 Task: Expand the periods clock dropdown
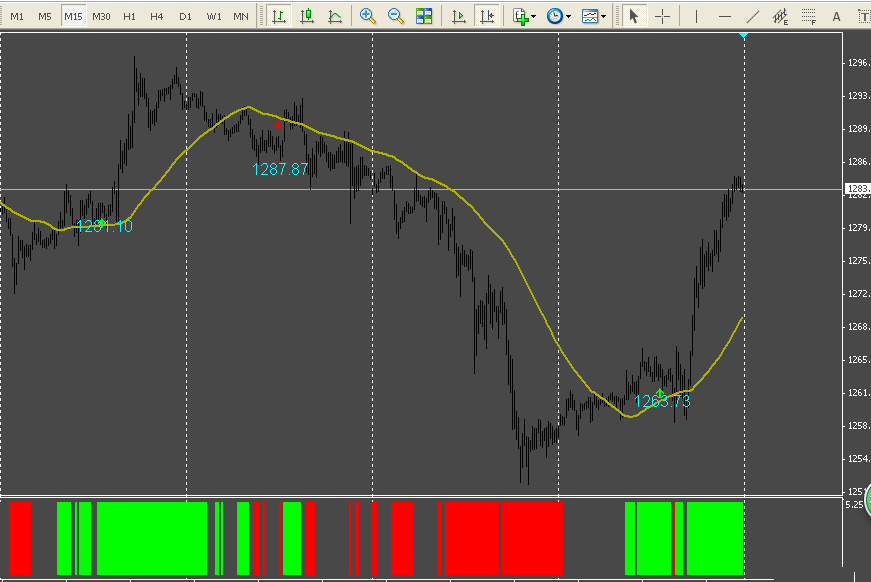559,16
